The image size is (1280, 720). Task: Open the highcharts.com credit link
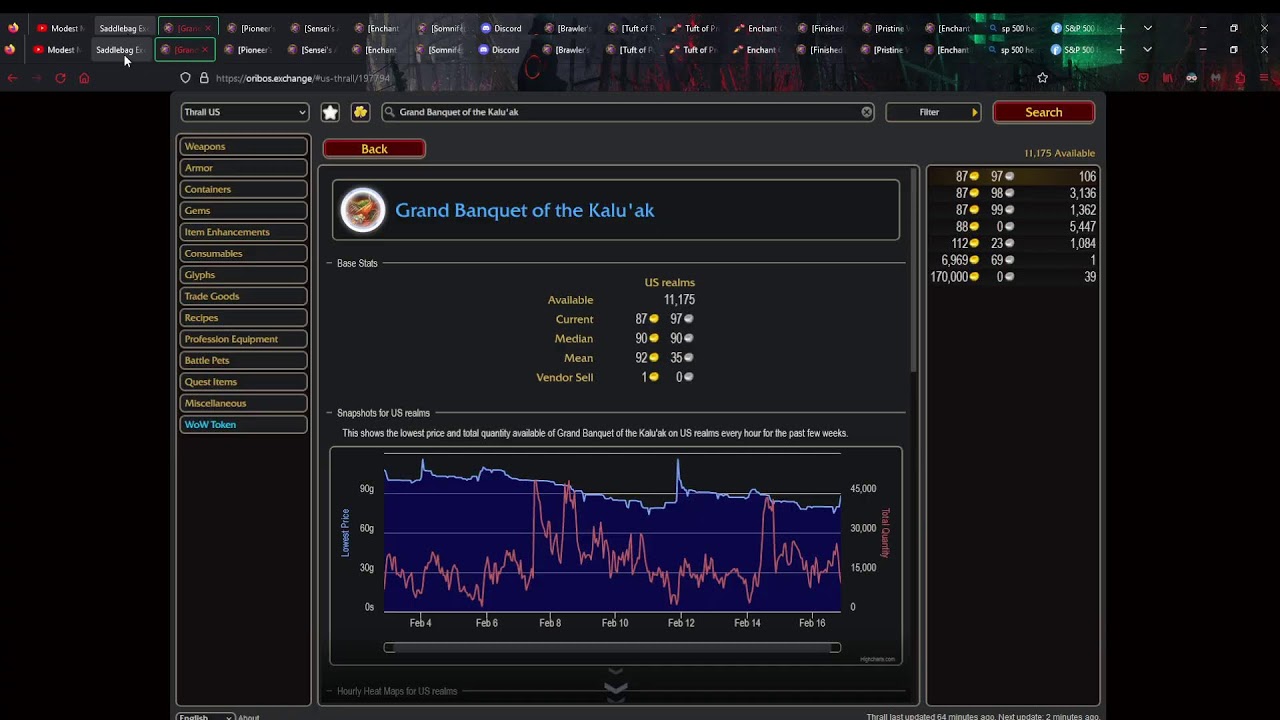[877, 659]
